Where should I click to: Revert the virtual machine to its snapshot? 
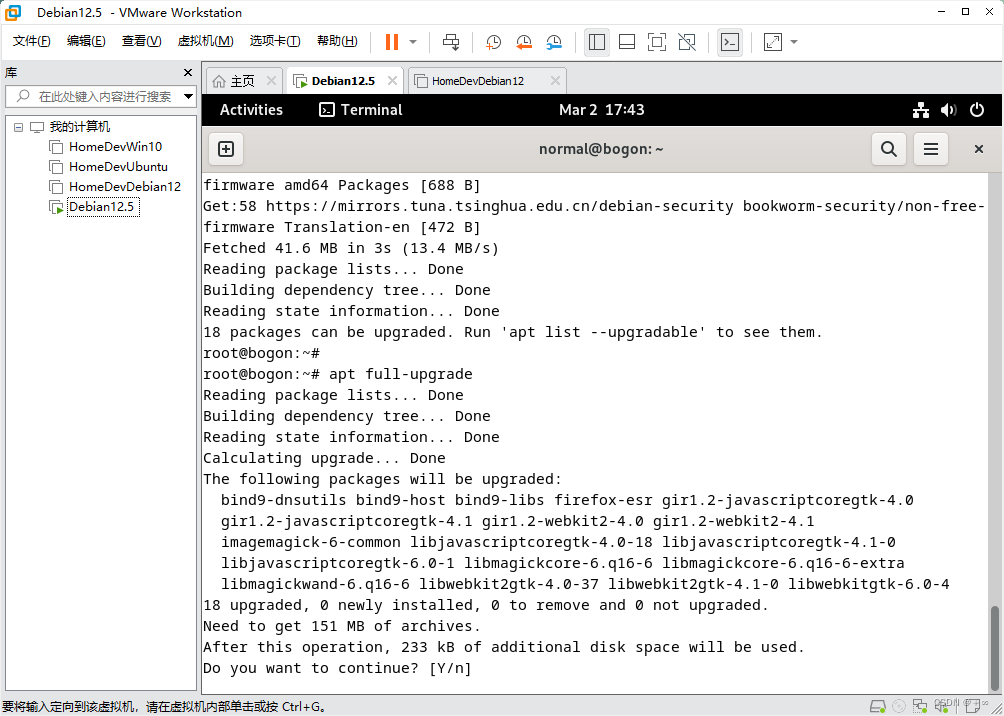tap(524, 42)
